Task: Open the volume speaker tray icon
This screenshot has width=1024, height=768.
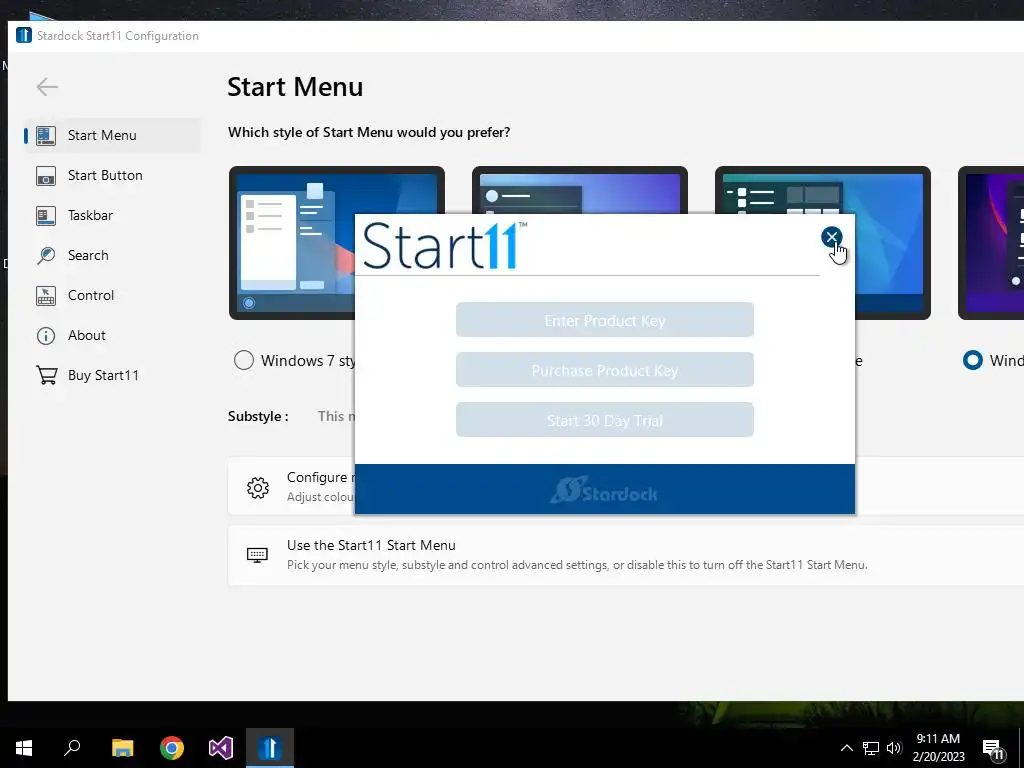Action: point(894,748)
